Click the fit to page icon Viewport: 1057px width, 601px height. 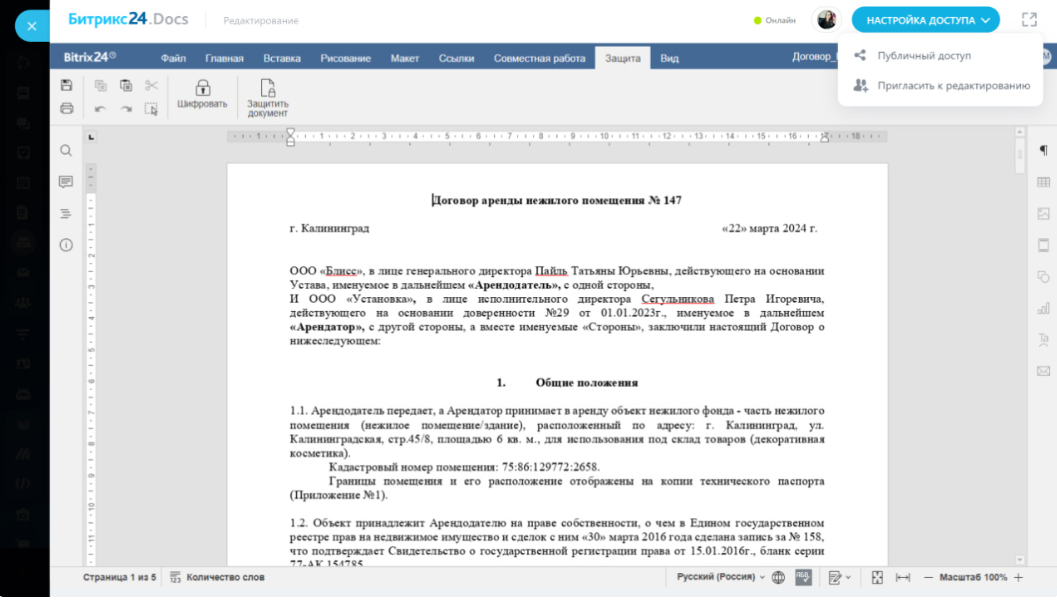pos(877,577)
